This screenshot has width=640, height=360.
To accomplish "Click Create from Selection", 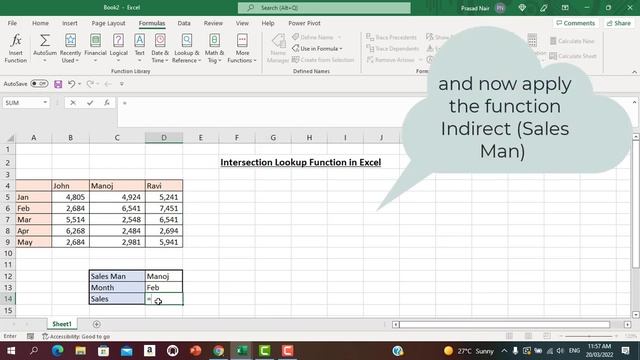I will [x=323, y=60].
